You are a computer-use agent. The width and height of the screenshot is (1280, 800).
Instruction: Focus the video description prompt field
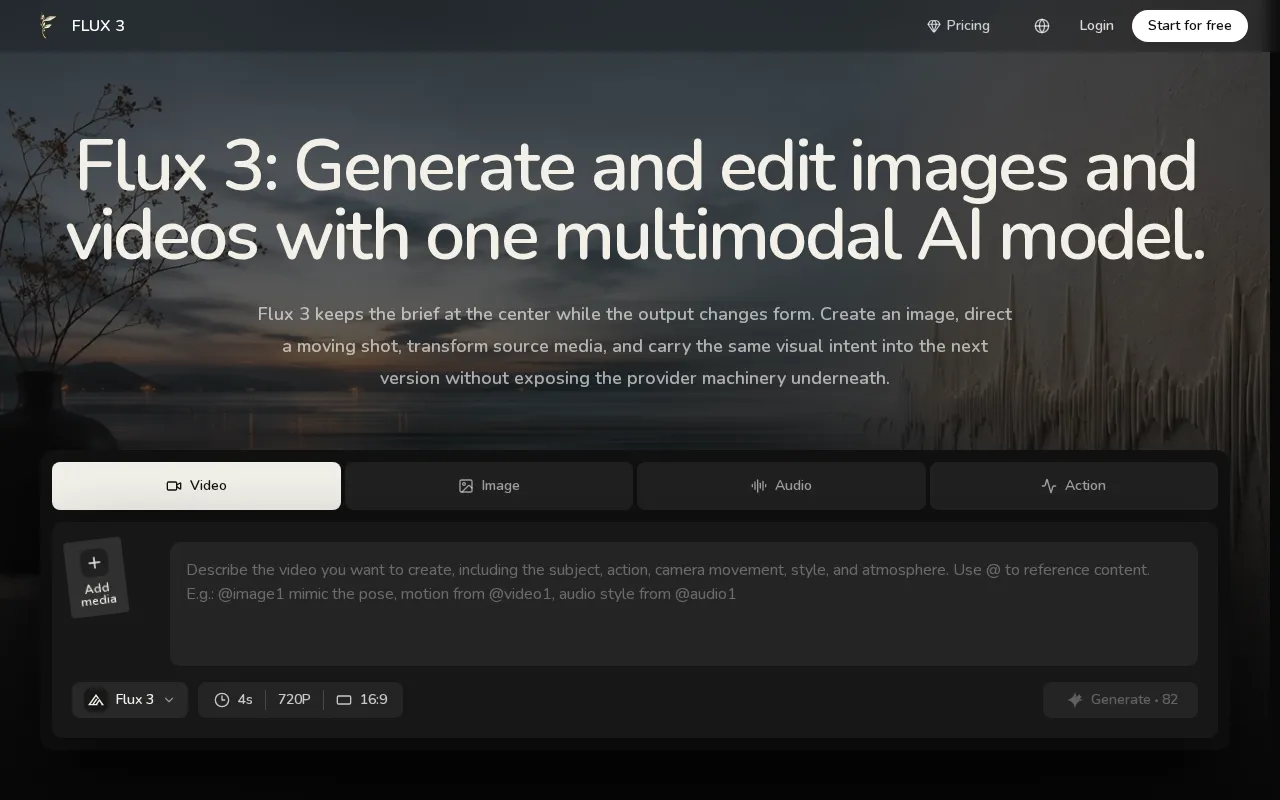683,604
